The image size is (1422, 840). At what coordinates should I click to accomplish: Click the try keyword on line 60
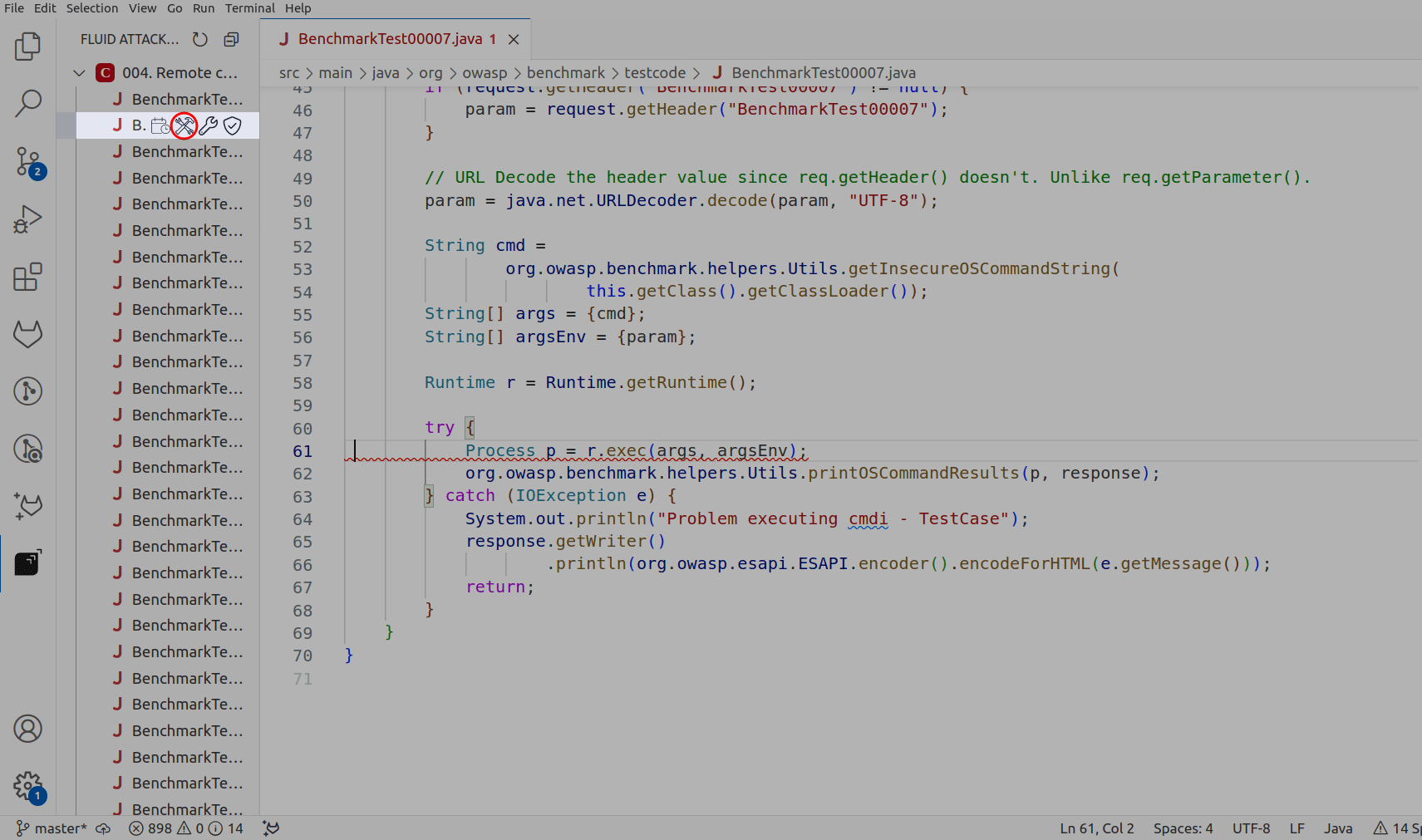[440, 428]
